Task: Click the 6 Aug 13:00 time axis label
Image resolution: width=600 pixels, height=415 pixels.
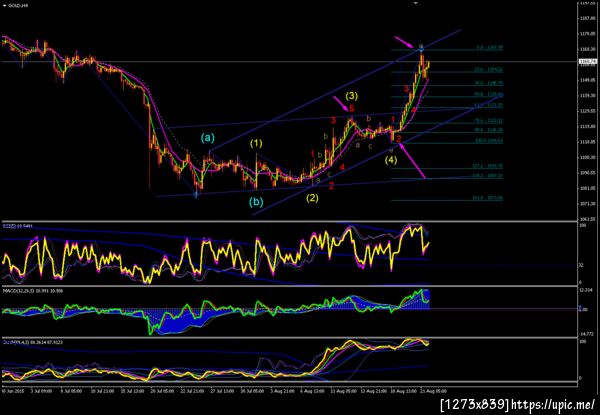Action: [315, 391]
